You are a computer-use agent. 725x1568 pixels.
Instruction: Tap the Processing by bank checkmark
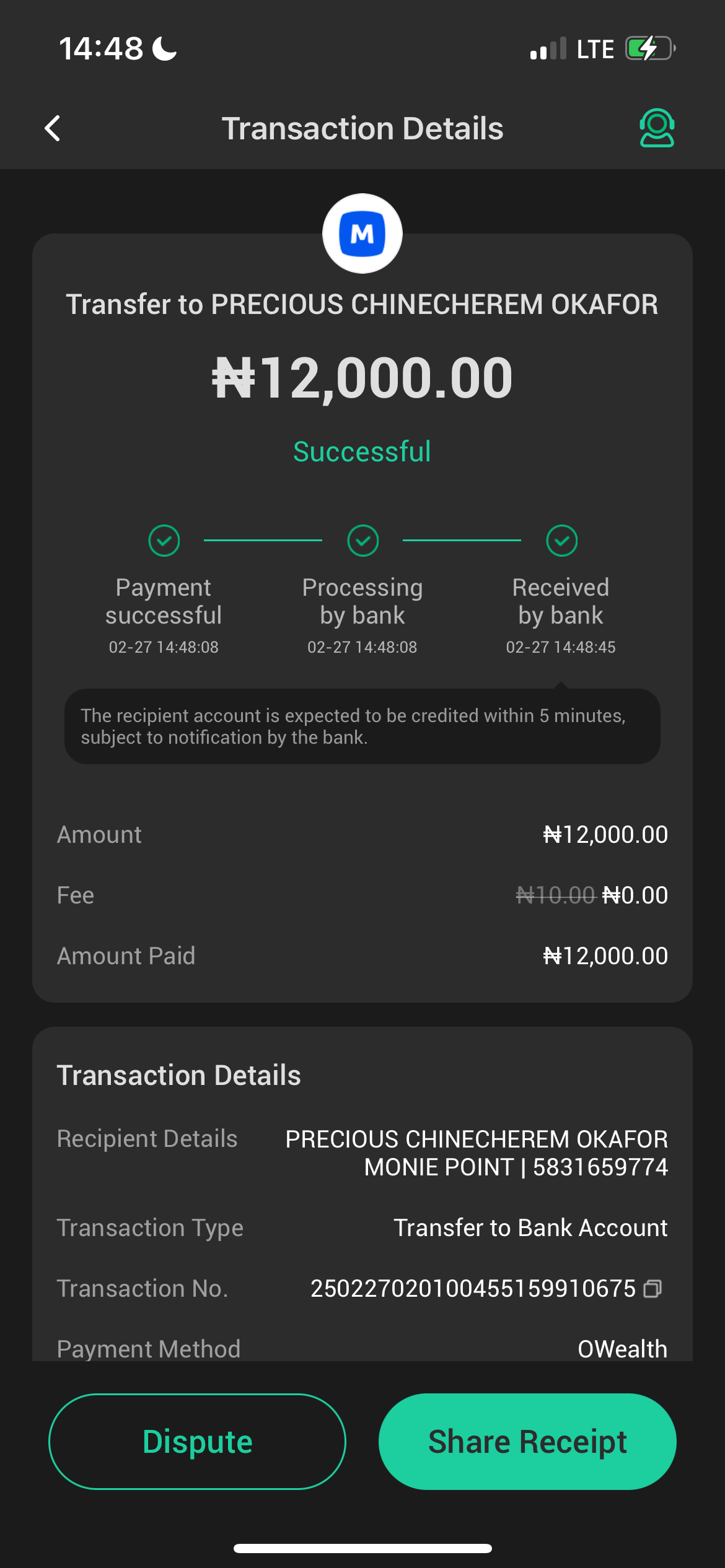tap(363, 541)
